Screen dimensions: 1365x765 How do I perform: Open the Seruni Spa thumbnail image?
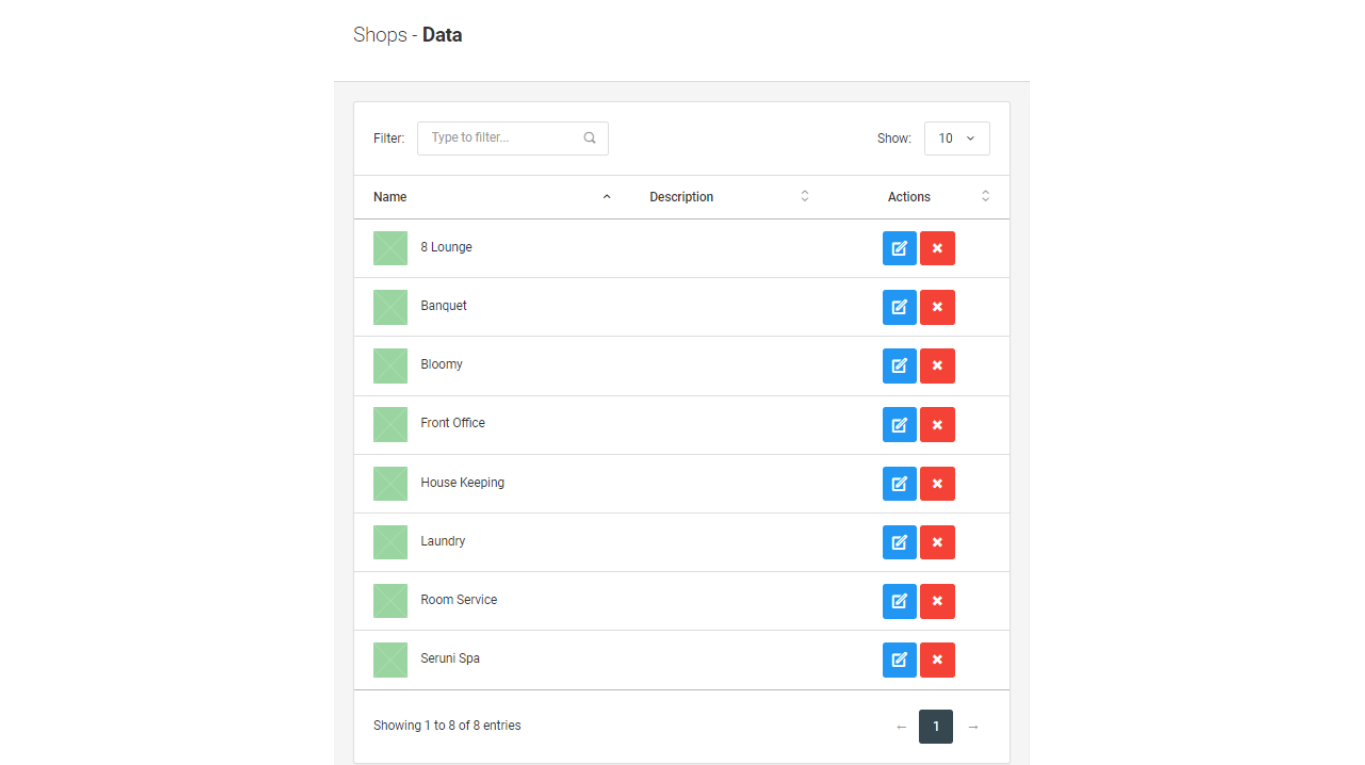tap(390, 660)
